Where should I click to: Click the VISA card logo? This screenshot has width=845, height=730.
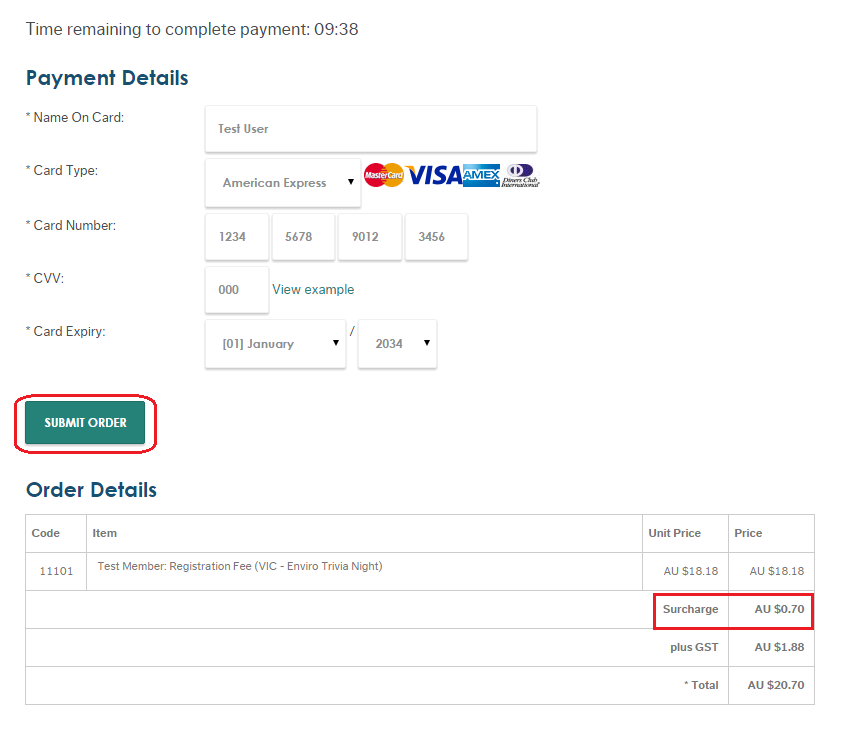tap(433, 175)
